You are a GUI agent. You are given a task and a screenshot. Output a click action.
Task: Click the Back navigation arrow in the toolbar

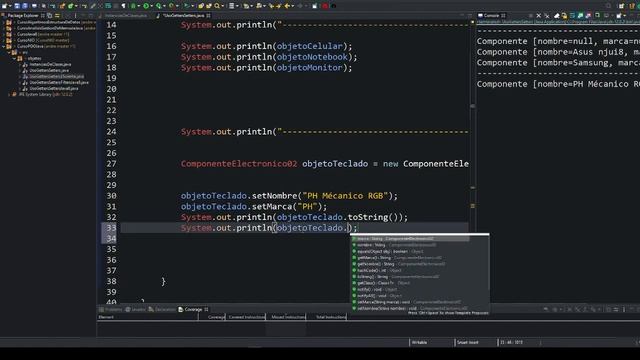tap(287, 6)
